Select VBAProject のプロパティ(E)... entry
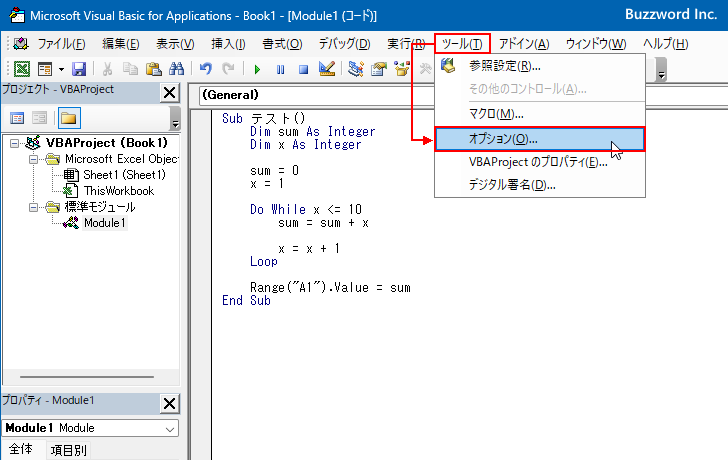 coord(540,162)
